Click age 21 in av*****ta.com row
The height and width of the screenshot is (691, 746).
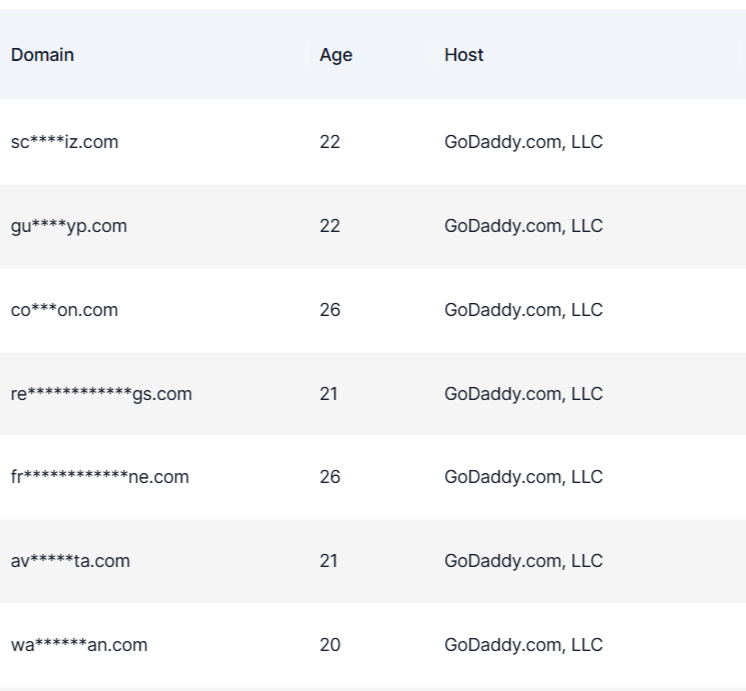pos(329,561)
